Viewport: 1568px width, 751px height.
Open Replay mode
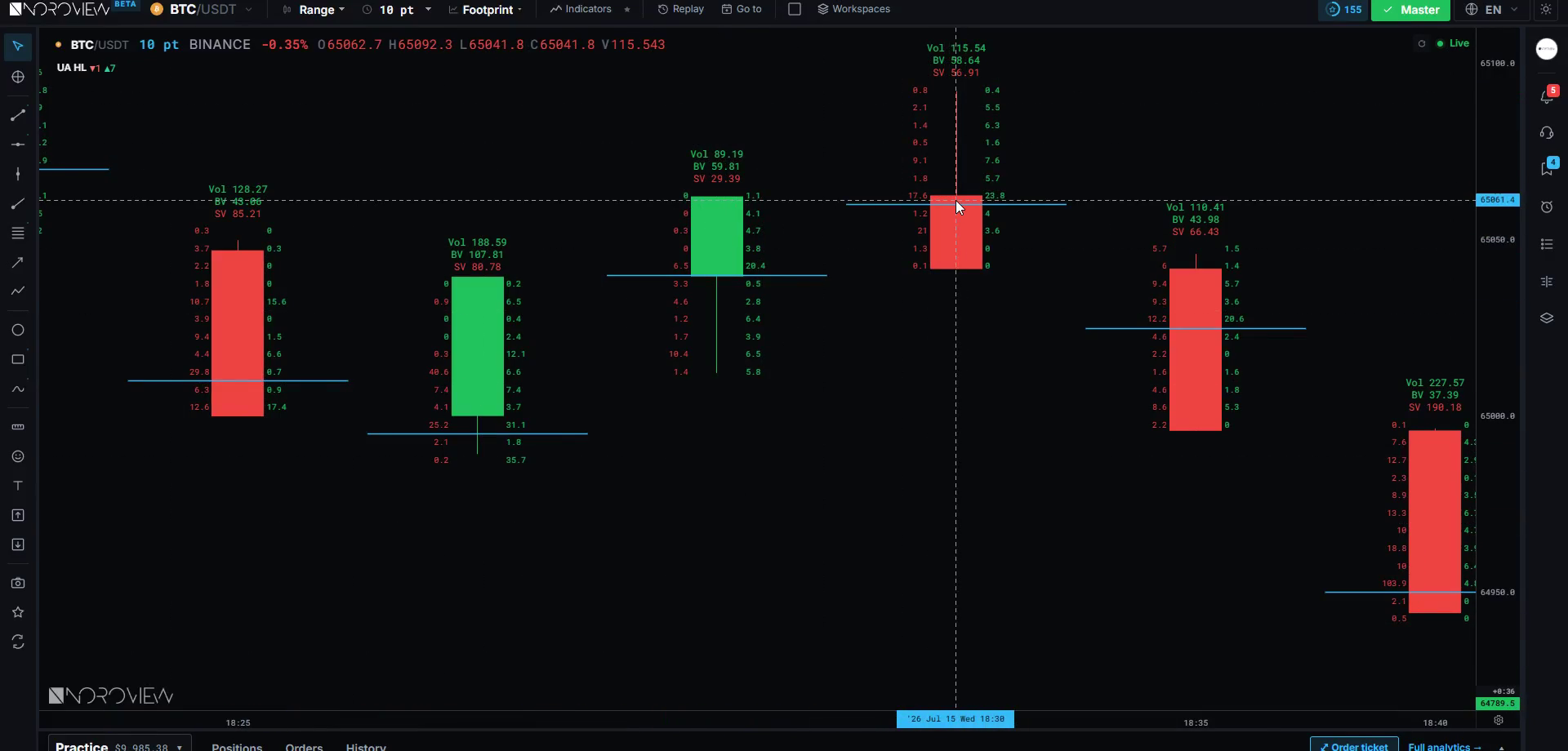(681, 10)
